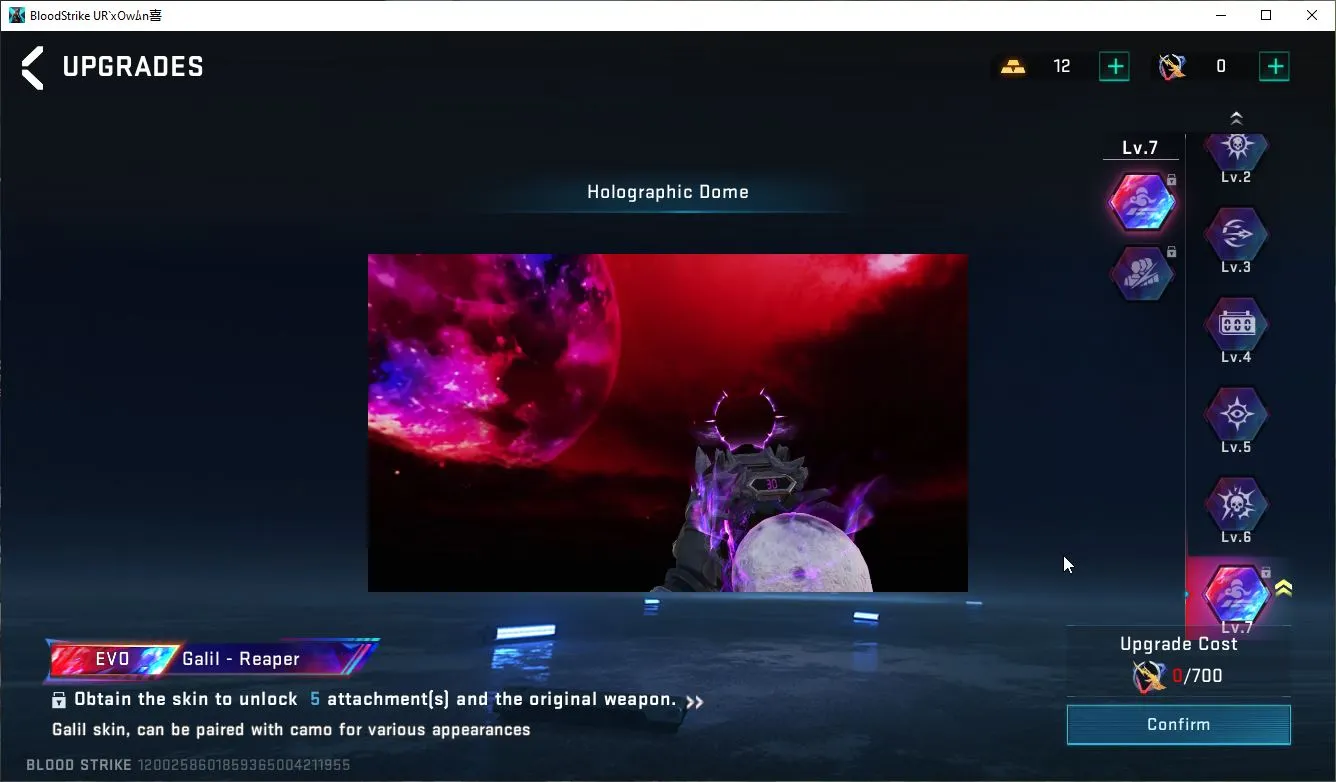Add upgrade tokens with the plus button
Image resolution: width=1336 pixels, height=782 pixels.
click(1274, 67)
